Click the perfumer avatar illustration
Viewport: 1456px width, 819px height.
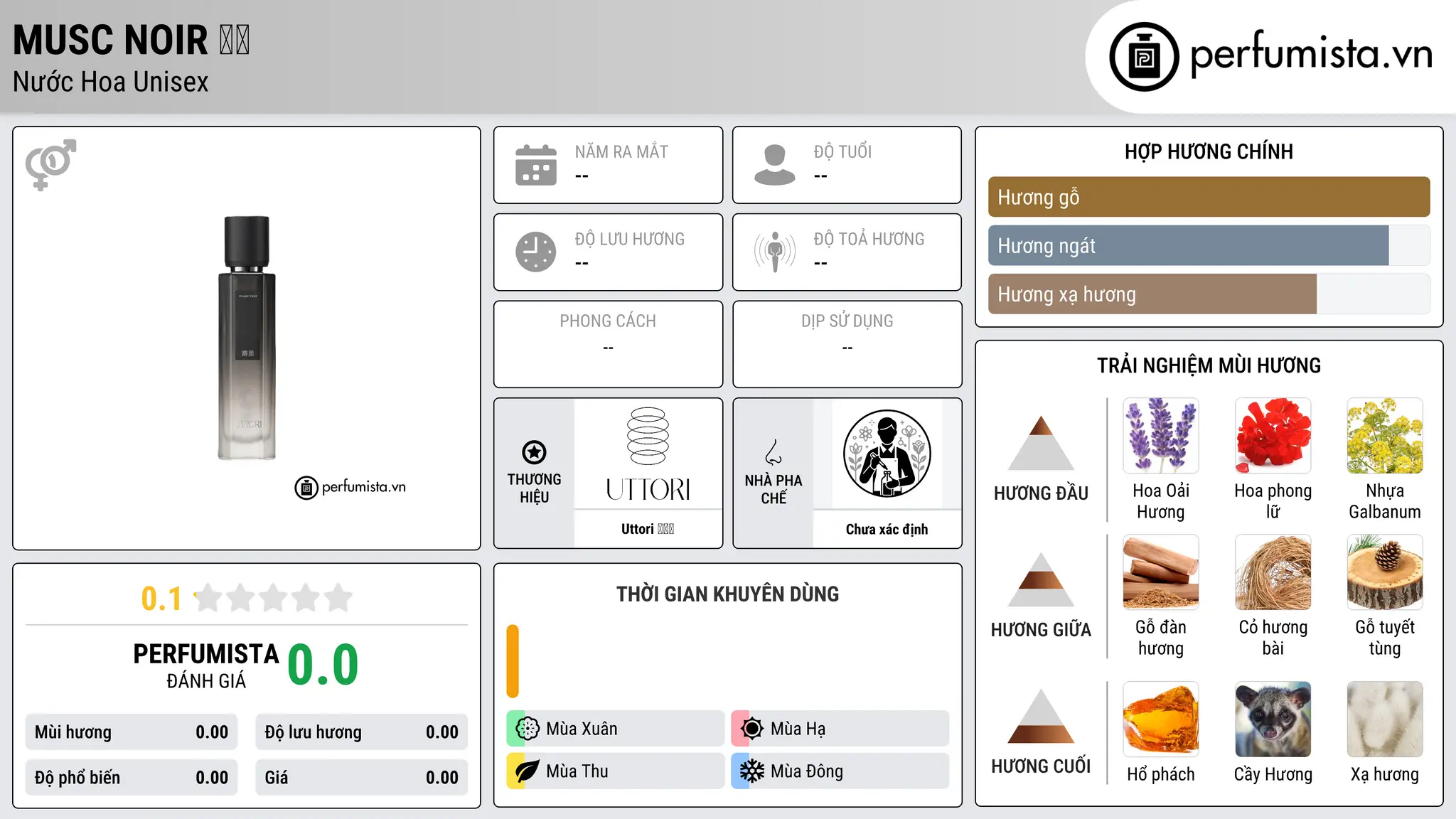coord(887,454)
